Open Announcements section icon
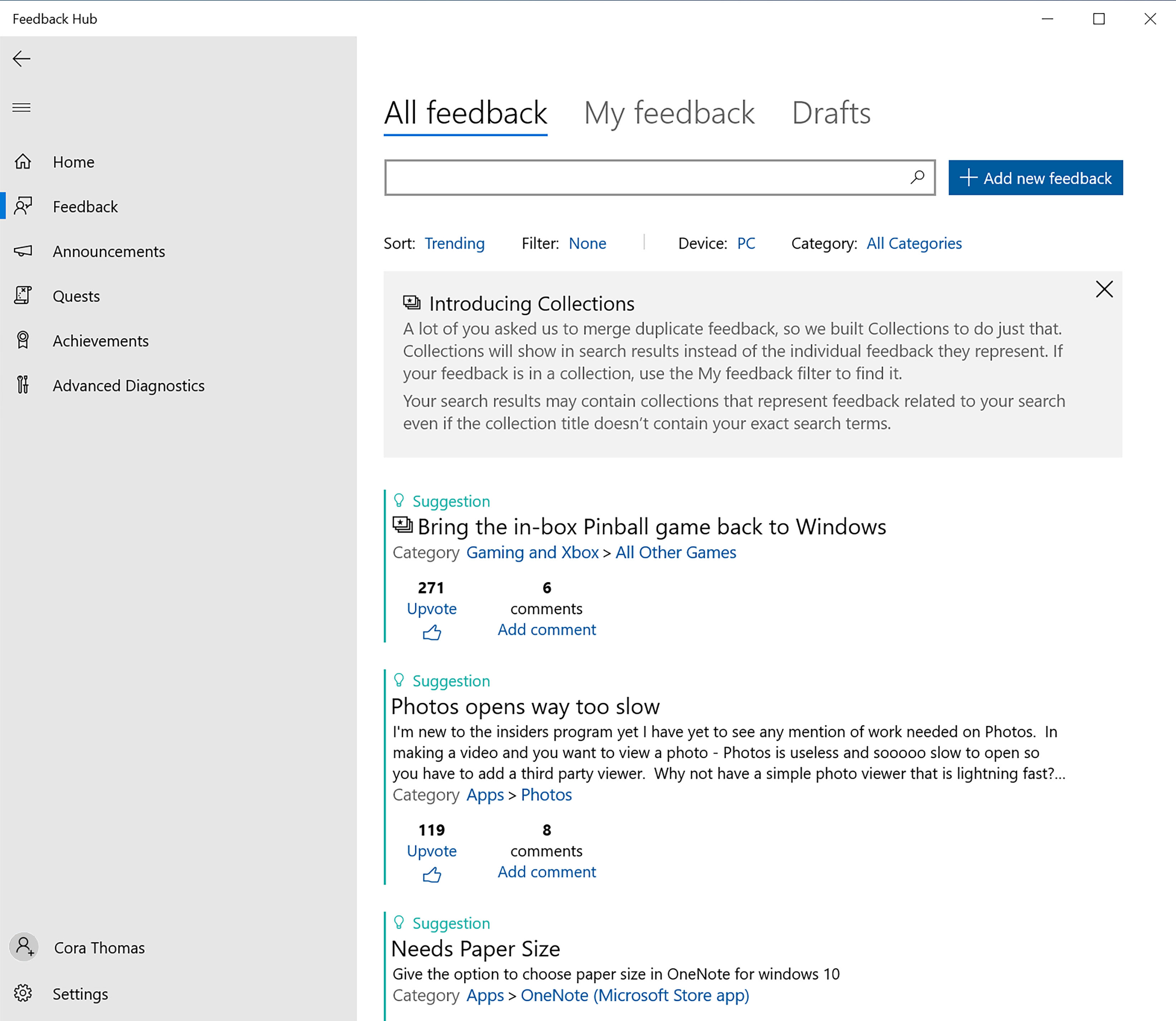This screenshot has width=1176, height=1021. (24, 251)
